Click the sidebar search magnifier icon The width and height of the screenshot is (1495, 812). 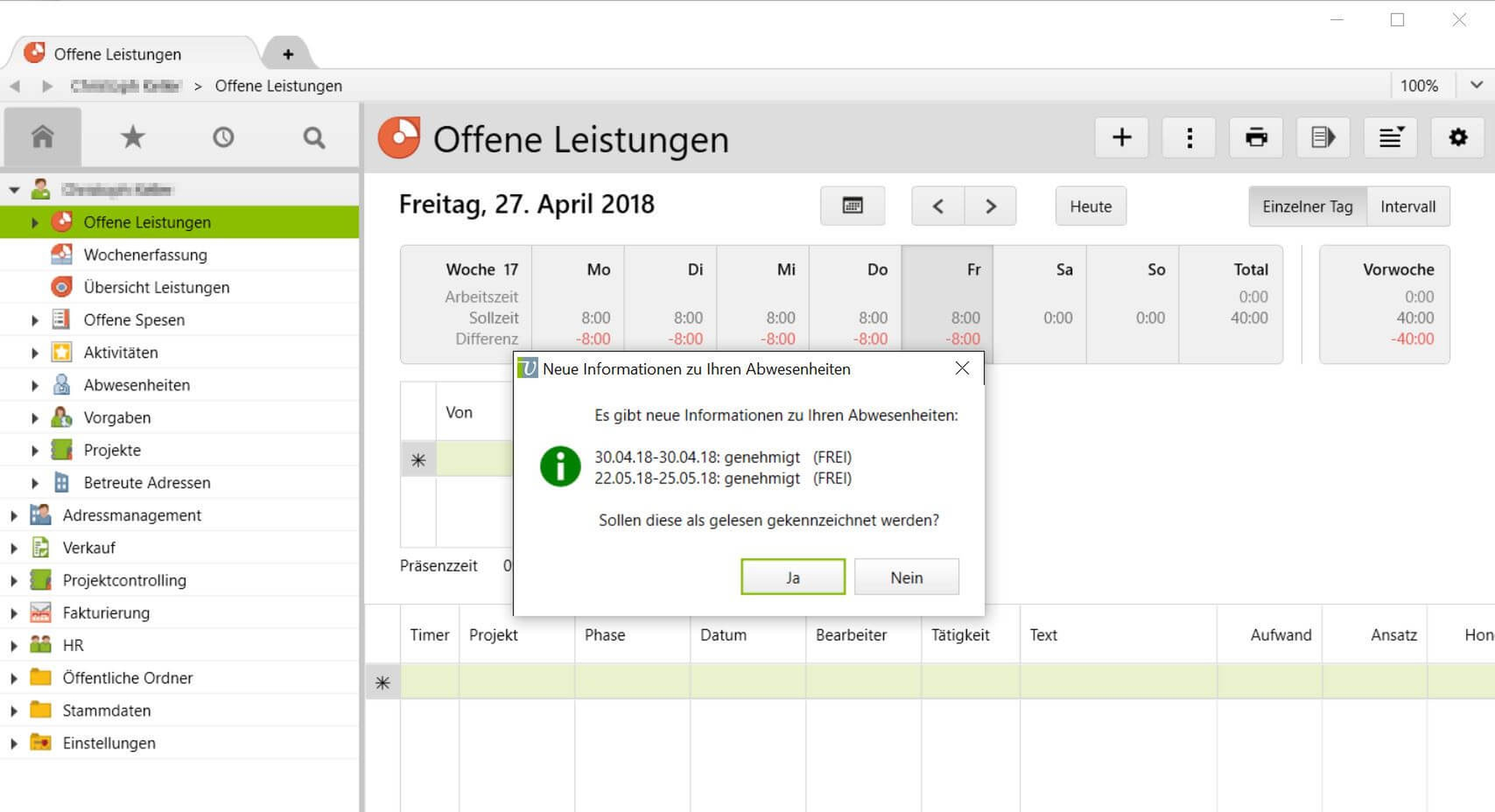point(313,137)
